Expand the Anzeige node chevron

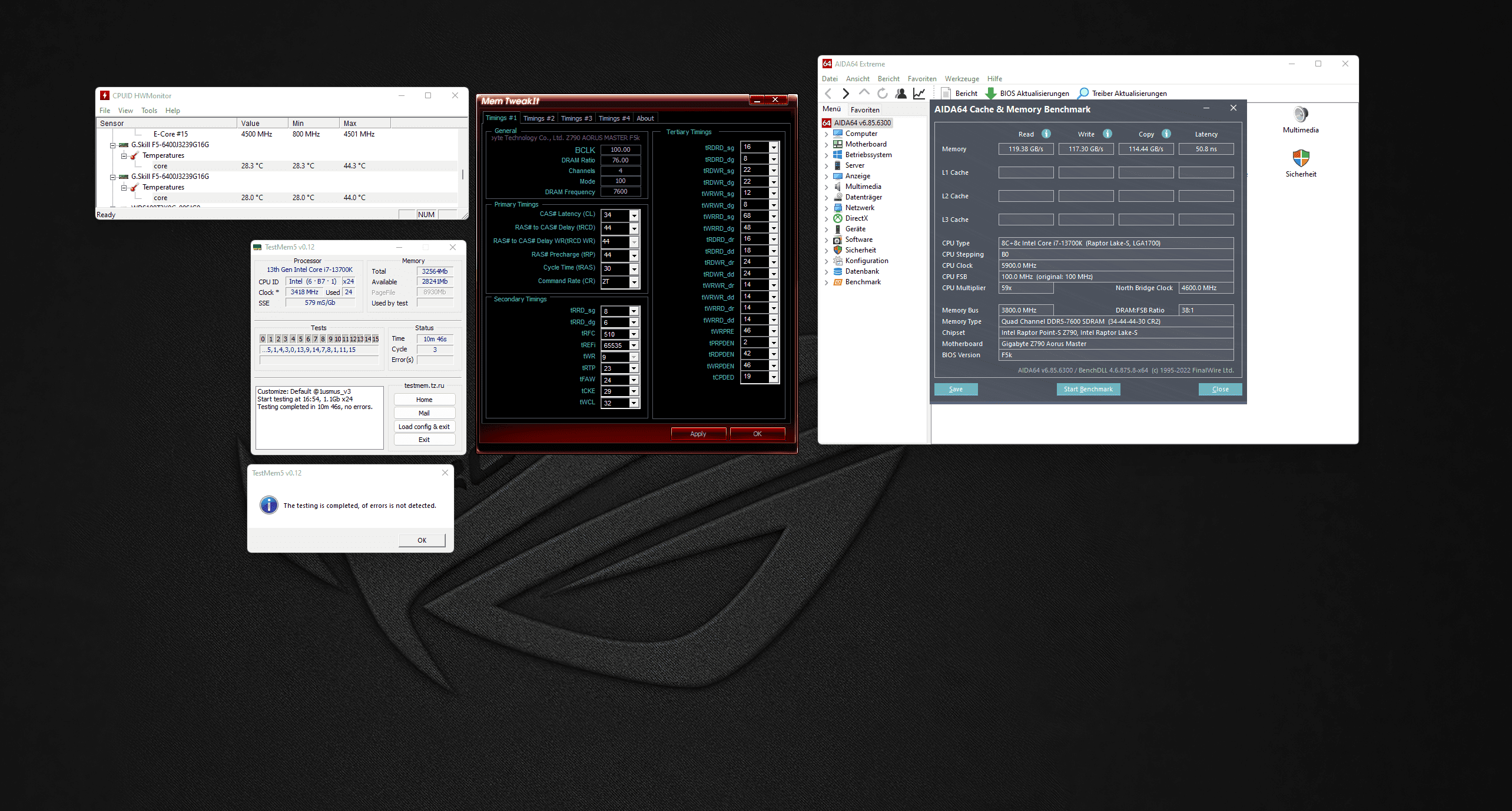coord(826,177)
